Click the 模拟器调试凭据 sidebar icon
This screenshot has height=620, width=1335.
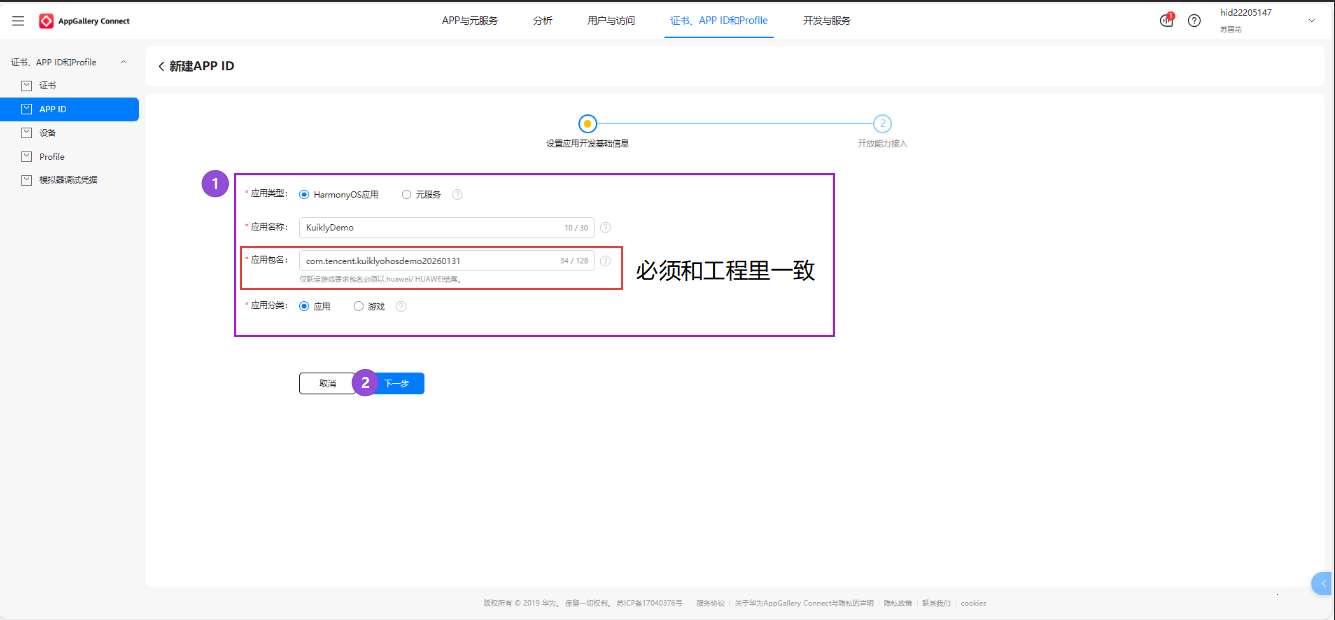[27, 180]
